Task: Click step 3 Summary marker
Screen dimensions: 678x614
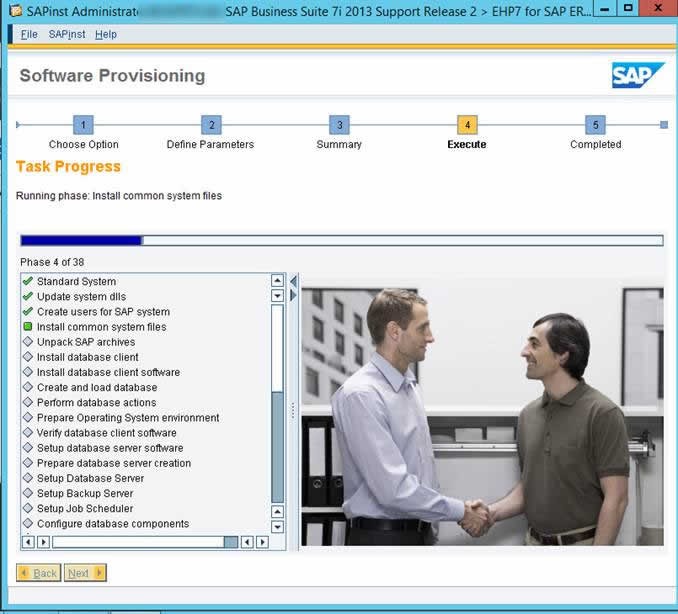Action: (x=339, y=125)
